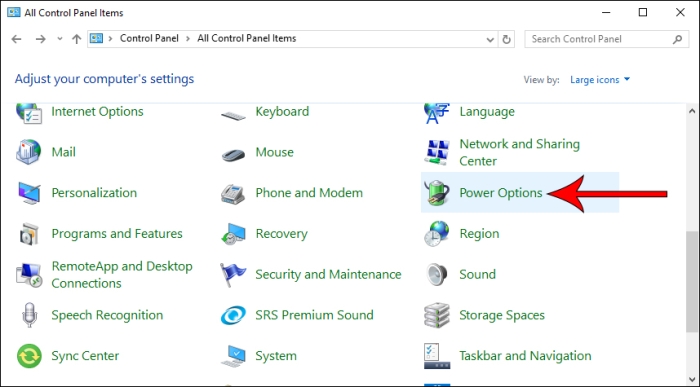
Task: Click the Personalization monitor icon
Action: click(29, 193)
